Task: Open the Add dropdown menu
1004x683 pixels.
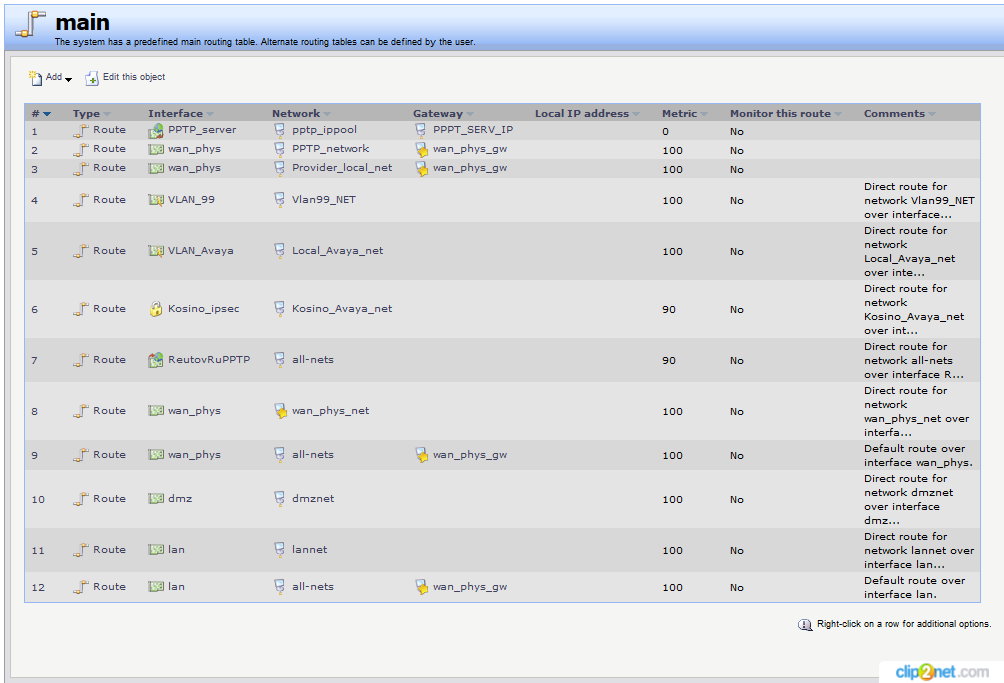Action: point(58,77)
